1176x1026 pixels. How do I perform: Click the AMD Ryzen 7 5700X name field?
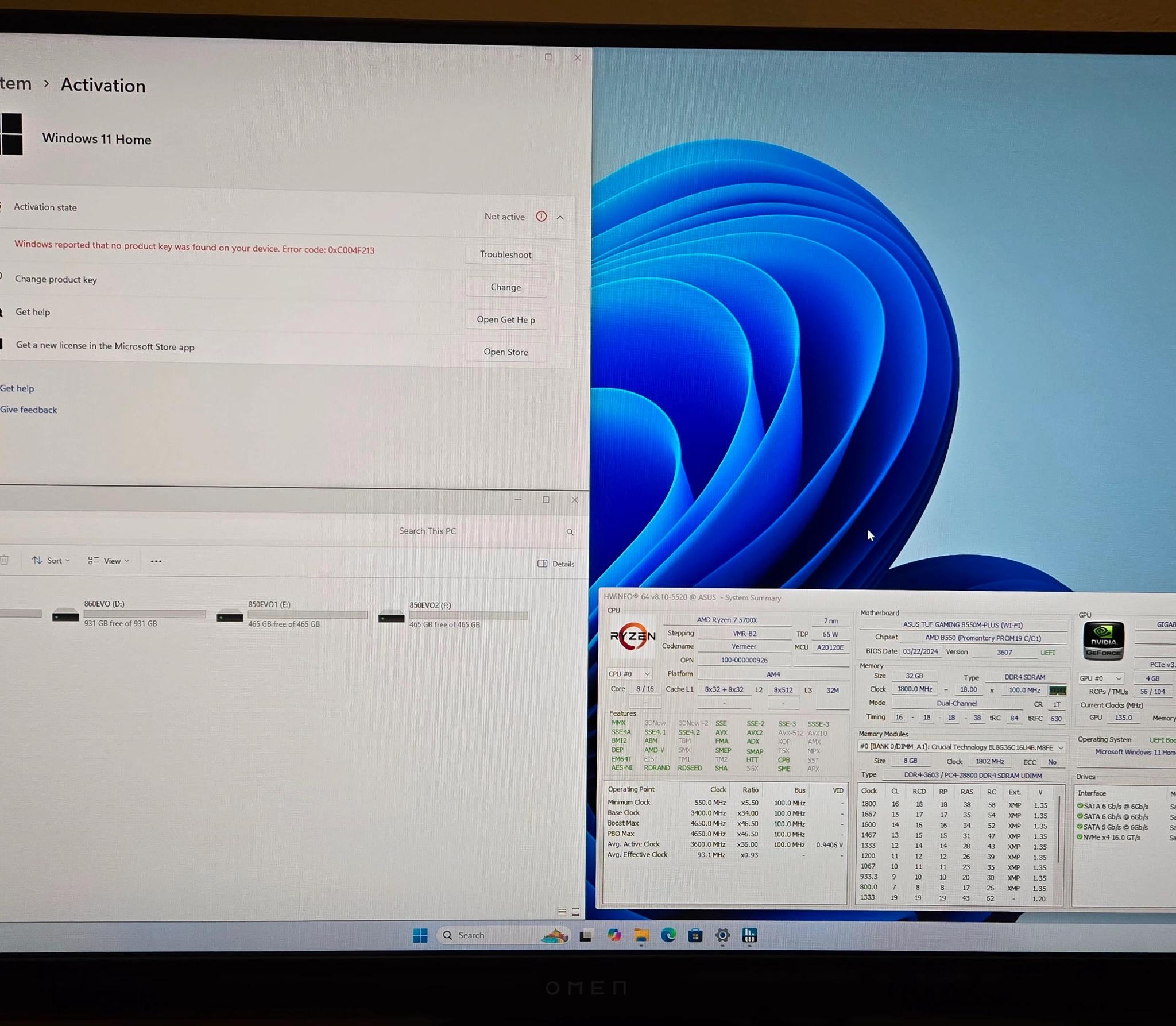click(727, 620)
